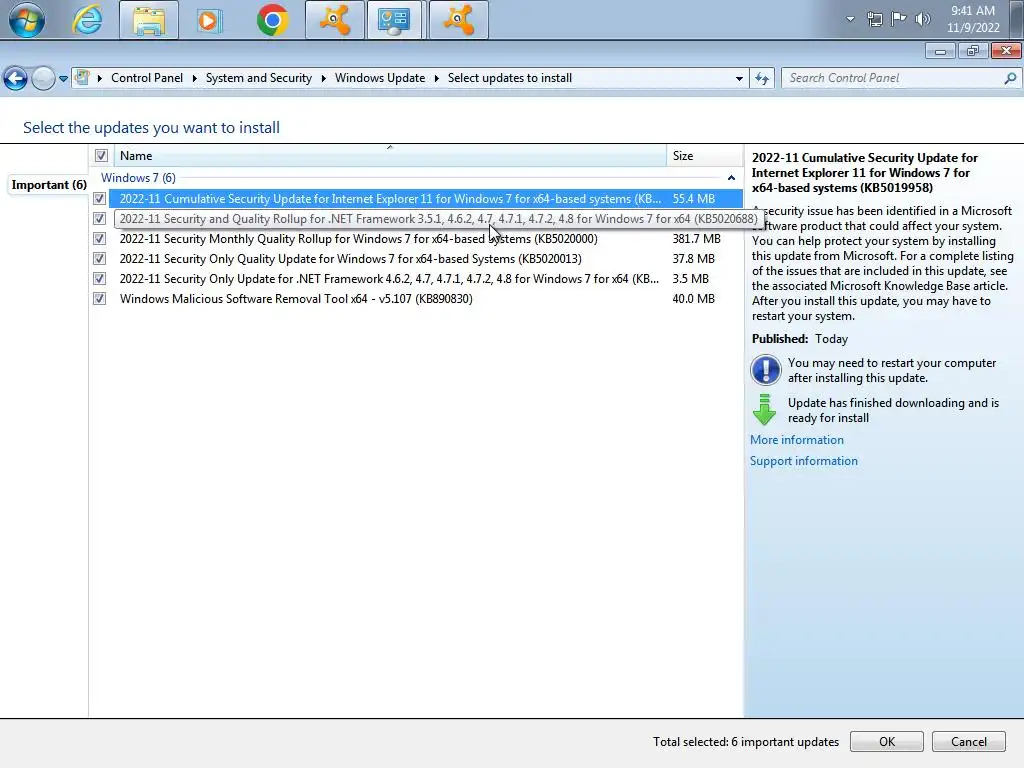Image resolution: width=1024 pixels, height=768 pixels.
Task: Launch Google Chrome from taskbar
Action: [272, 20]
